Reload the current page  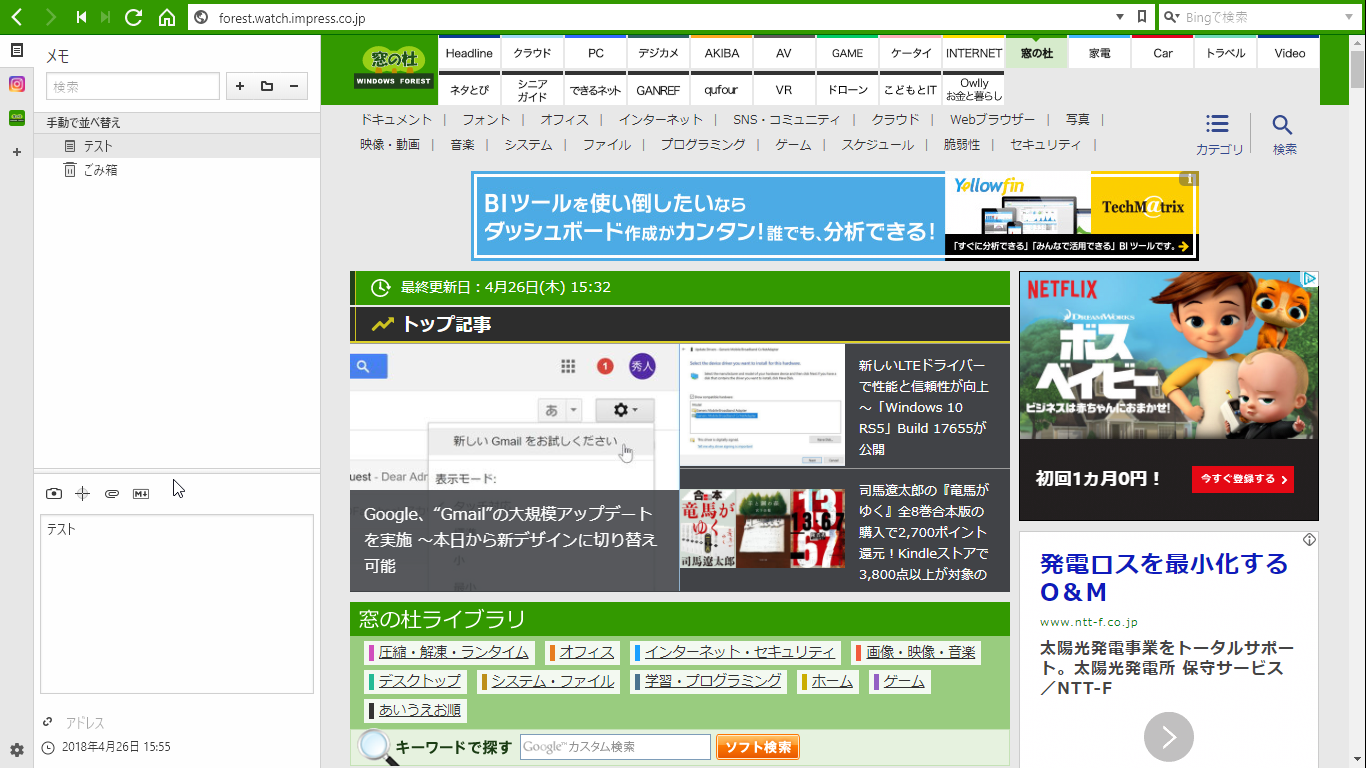[x=133, y=17]
